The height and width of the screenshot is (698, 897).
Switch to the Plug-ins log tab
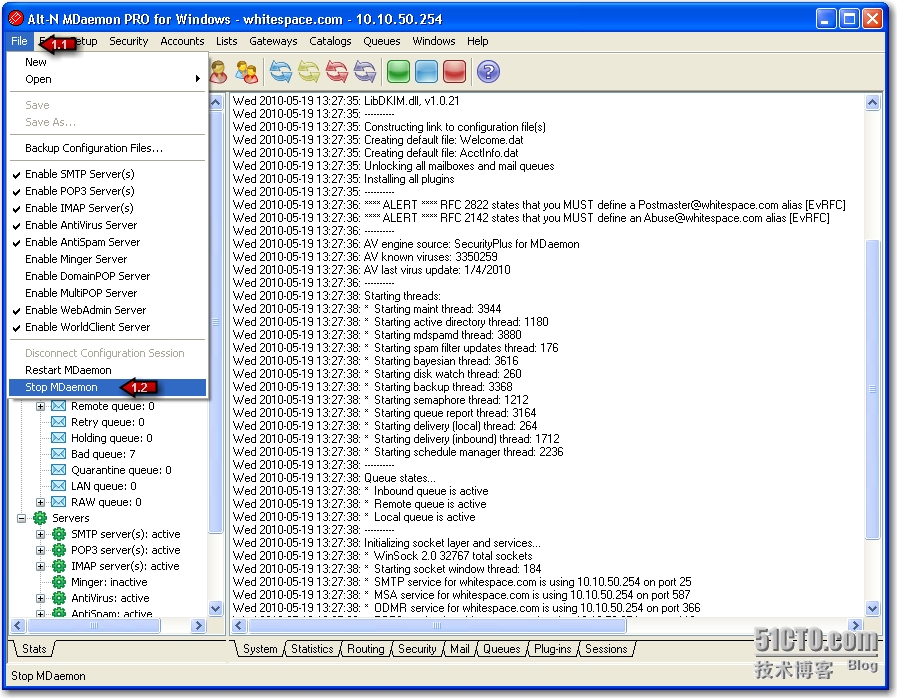tap(553, 649)
